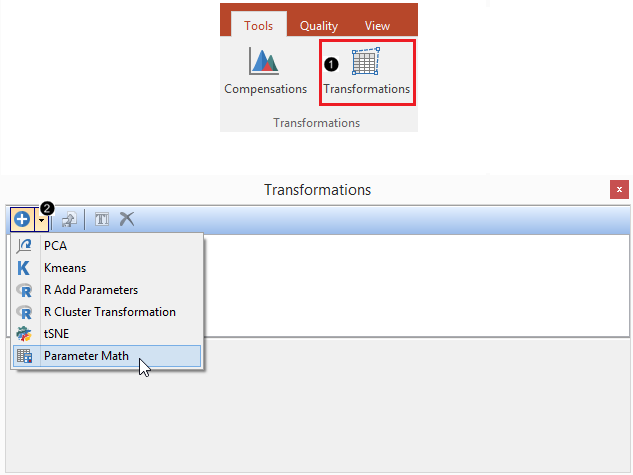Click the tSNE colorful icon
Image resolution: width=633 pixels, height=475 pixels.
click(24, 334)
